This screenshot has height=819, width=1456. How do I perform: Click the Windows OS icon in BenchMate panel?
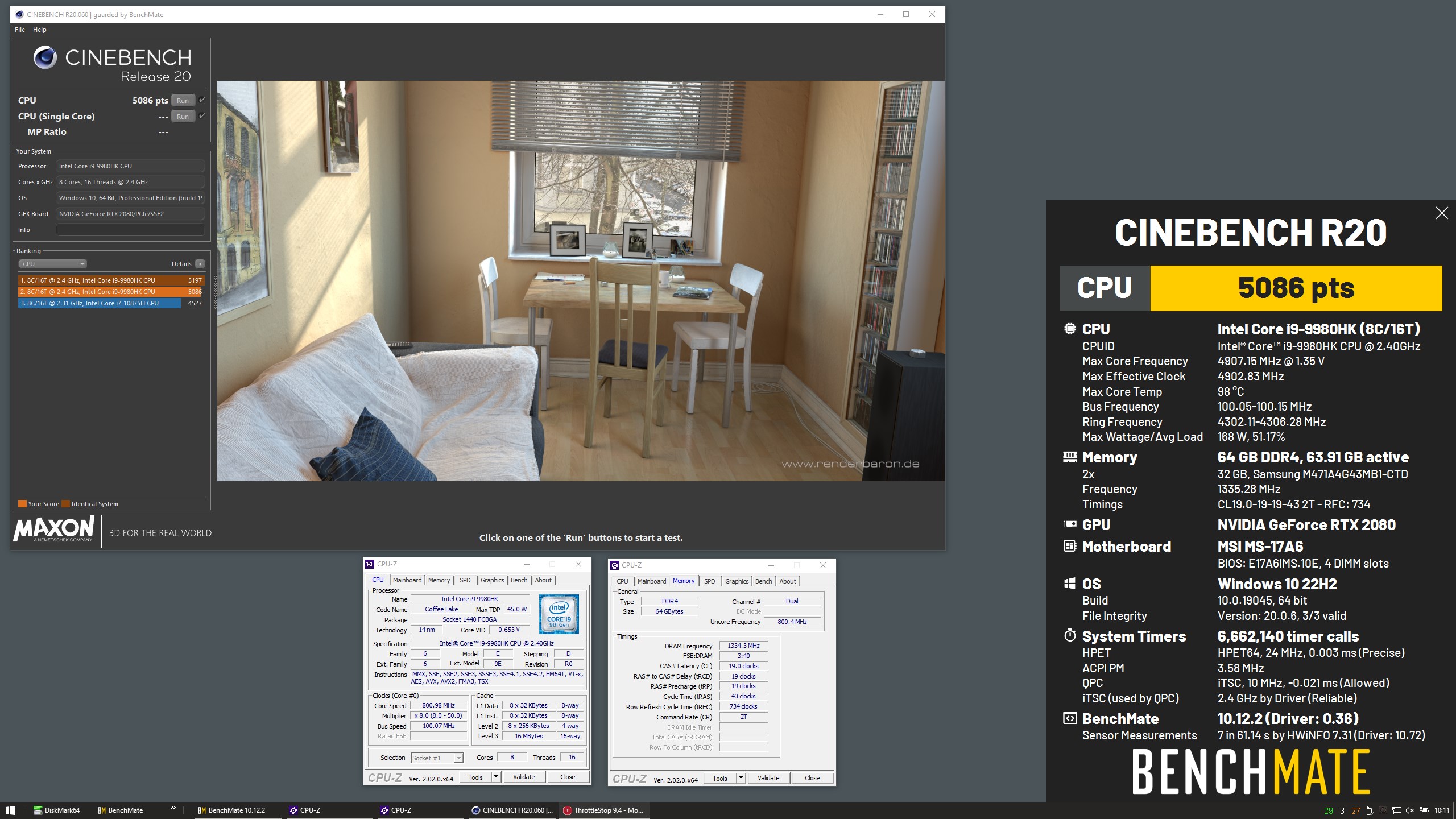1070,584
